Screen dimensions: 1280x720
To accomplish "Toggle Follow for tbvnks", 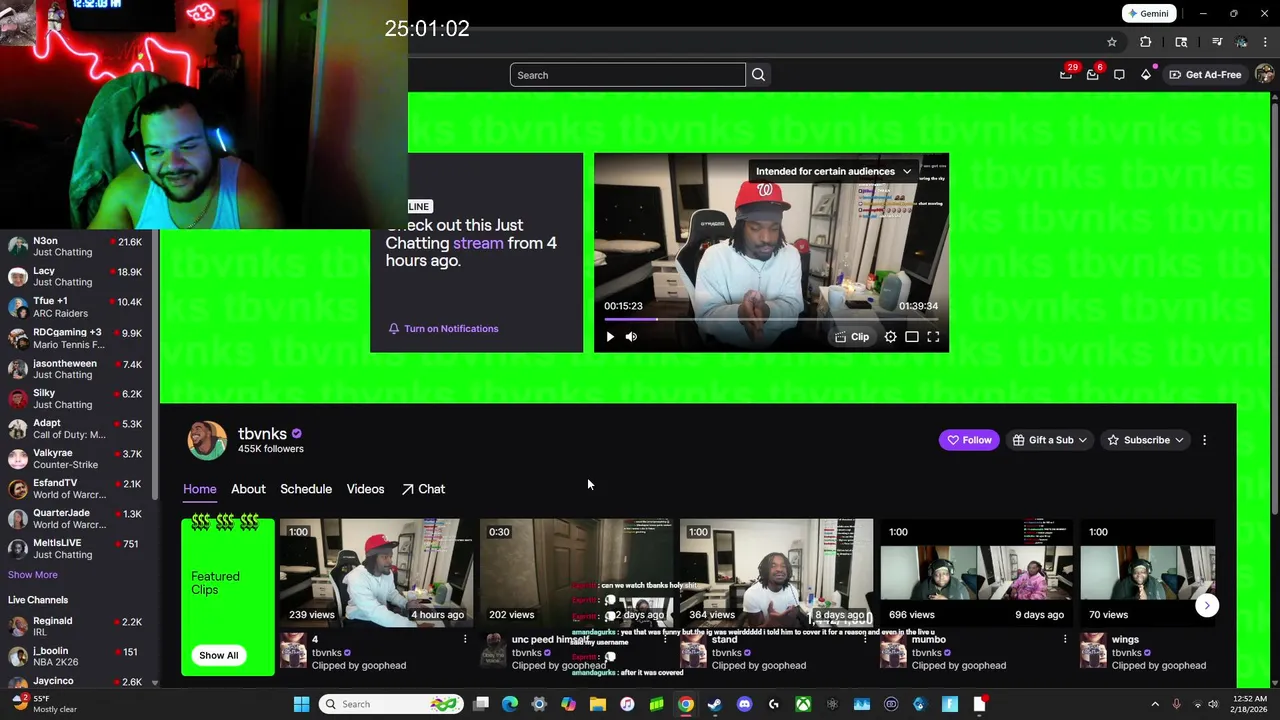I will 969,440.
